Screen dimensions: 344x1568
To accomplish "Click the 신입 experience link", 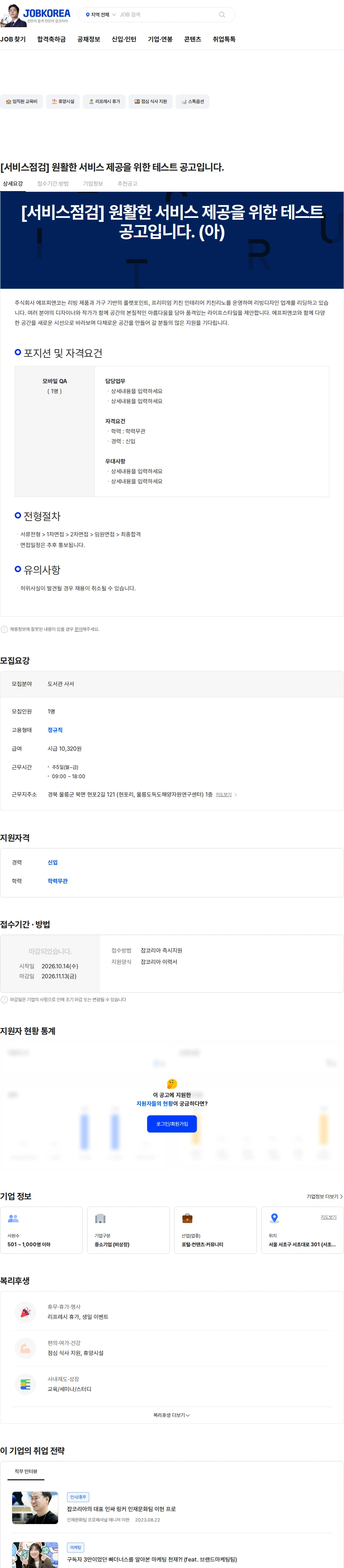I will click(52, 862).
